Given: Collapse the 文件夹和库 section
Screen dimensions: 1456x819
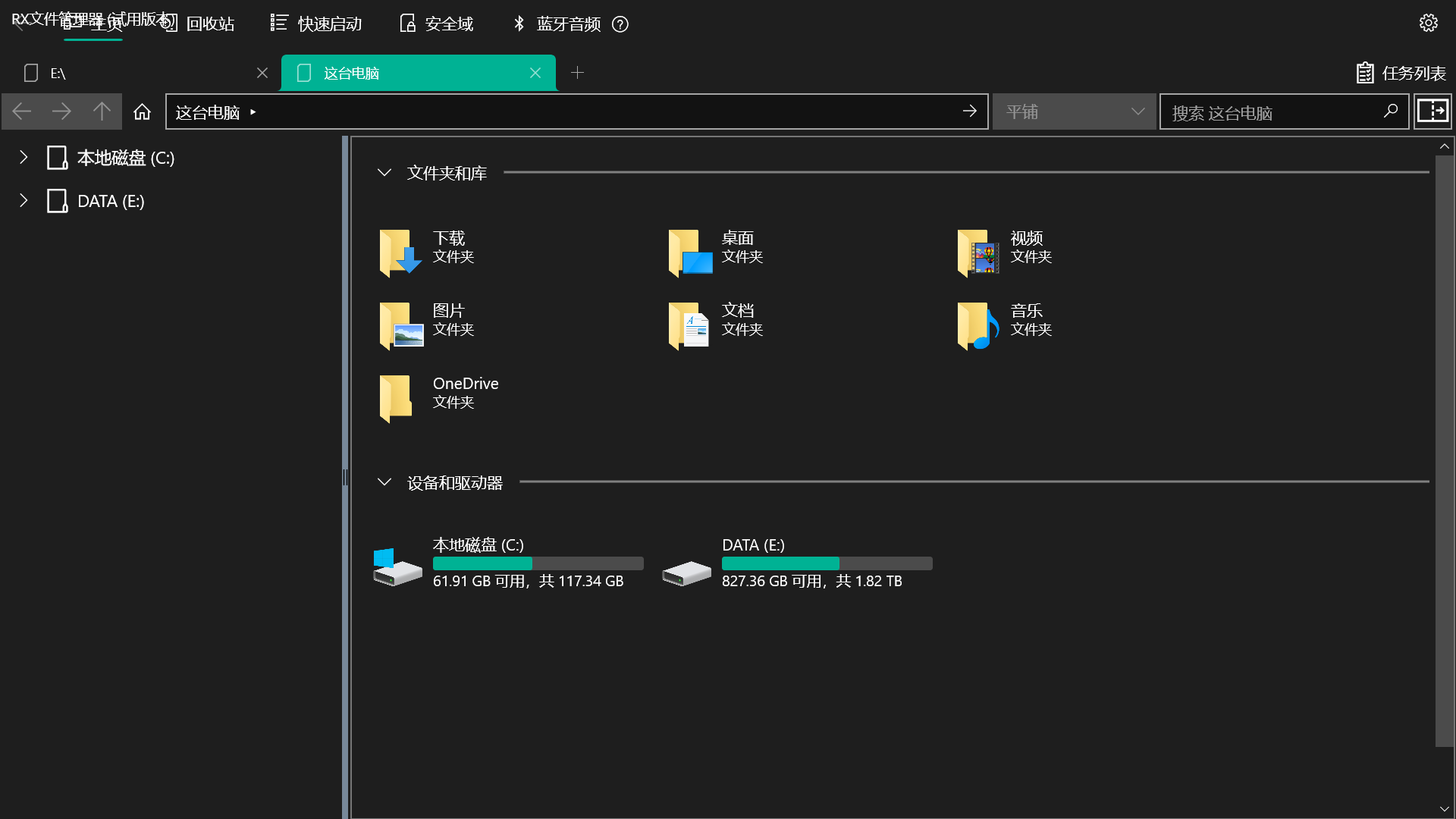Looking at the screenshot, I should [384, 173].
